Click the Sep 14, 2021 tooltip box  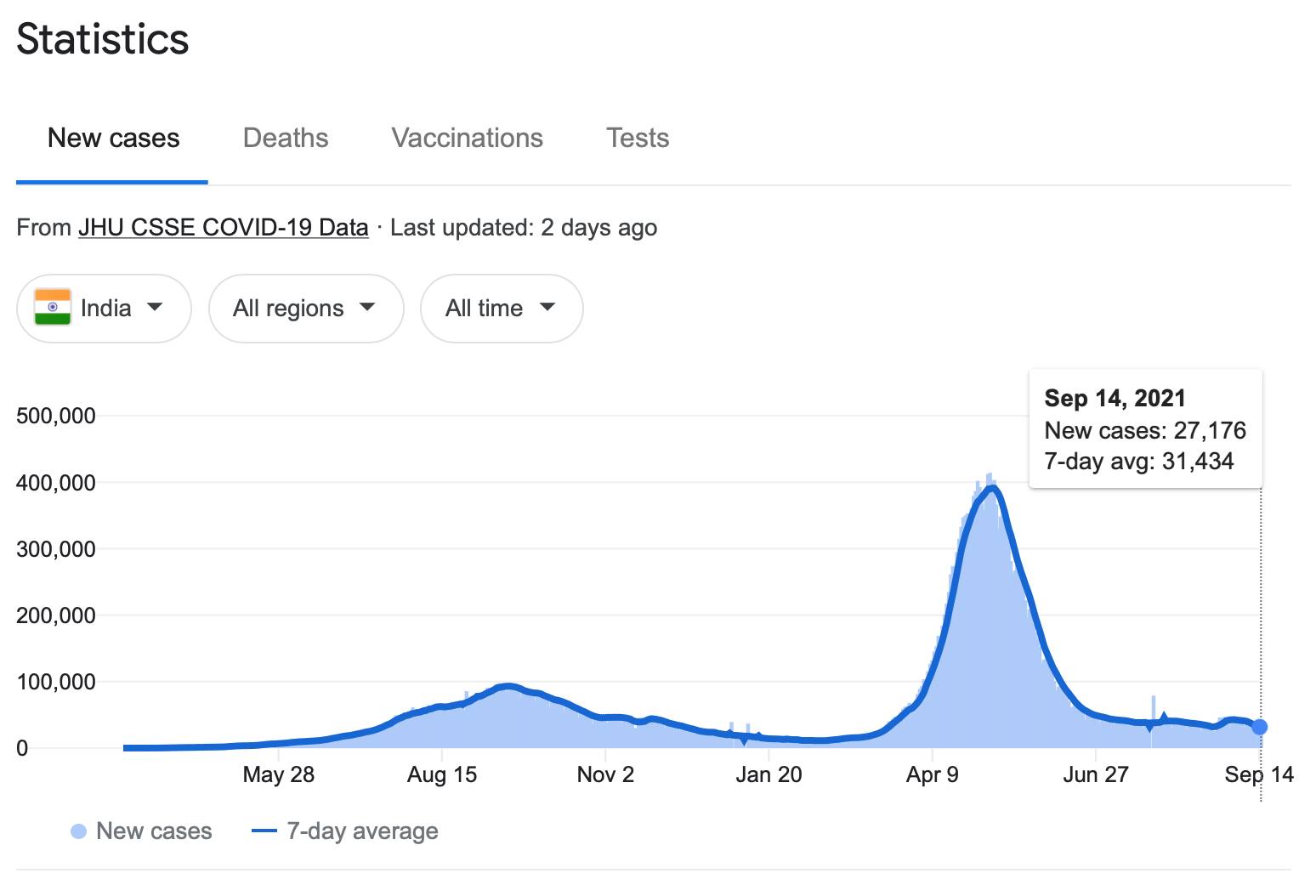1144,429
